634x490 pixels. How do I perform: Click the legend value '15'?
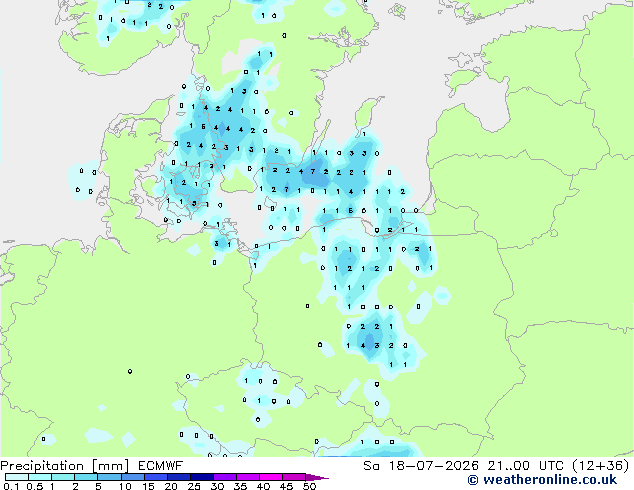coord(148,486)
